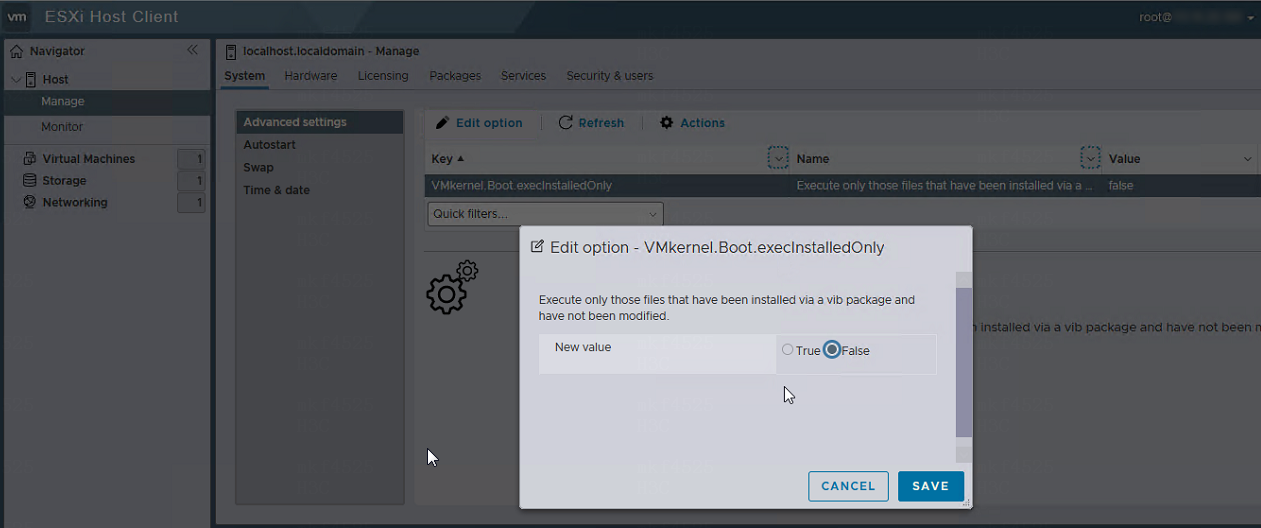Click the Name column header

click(813, 159)
